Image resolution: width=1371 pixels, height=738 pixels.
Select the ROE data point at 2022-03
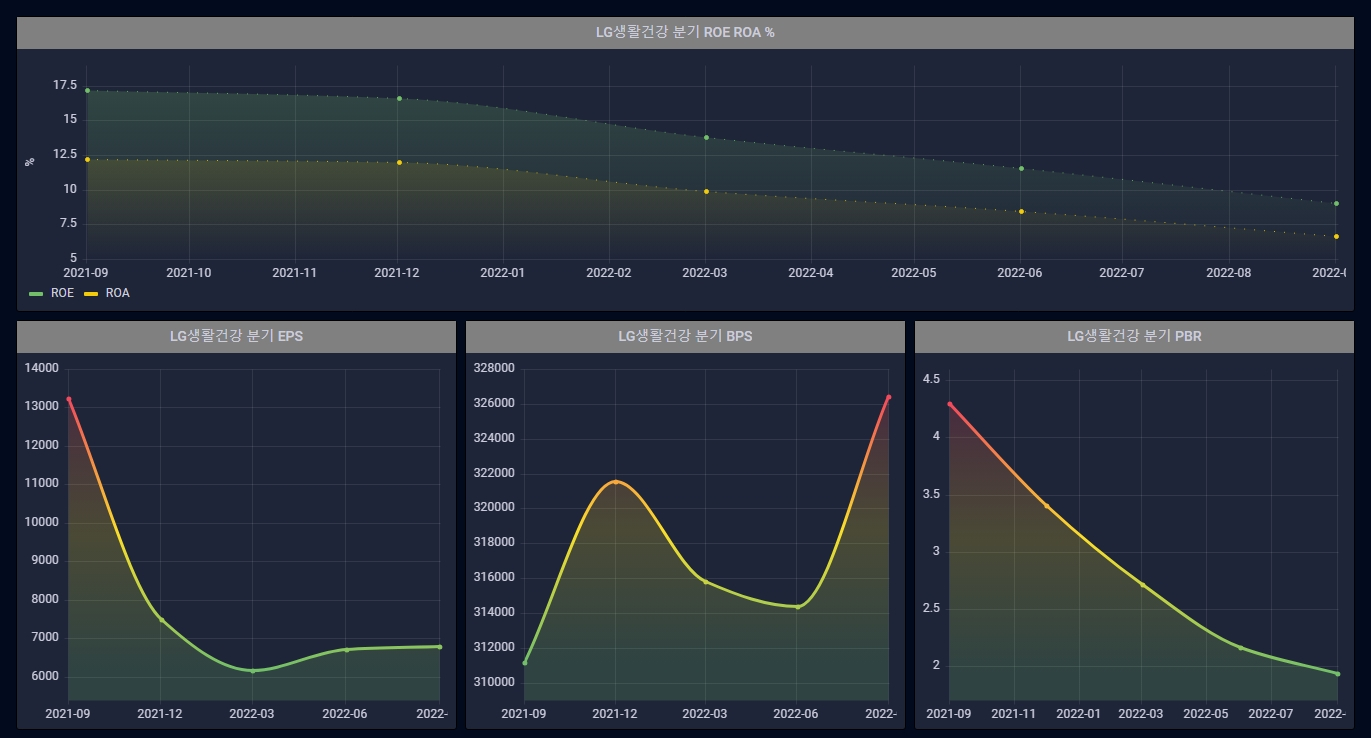pos(706,137)
